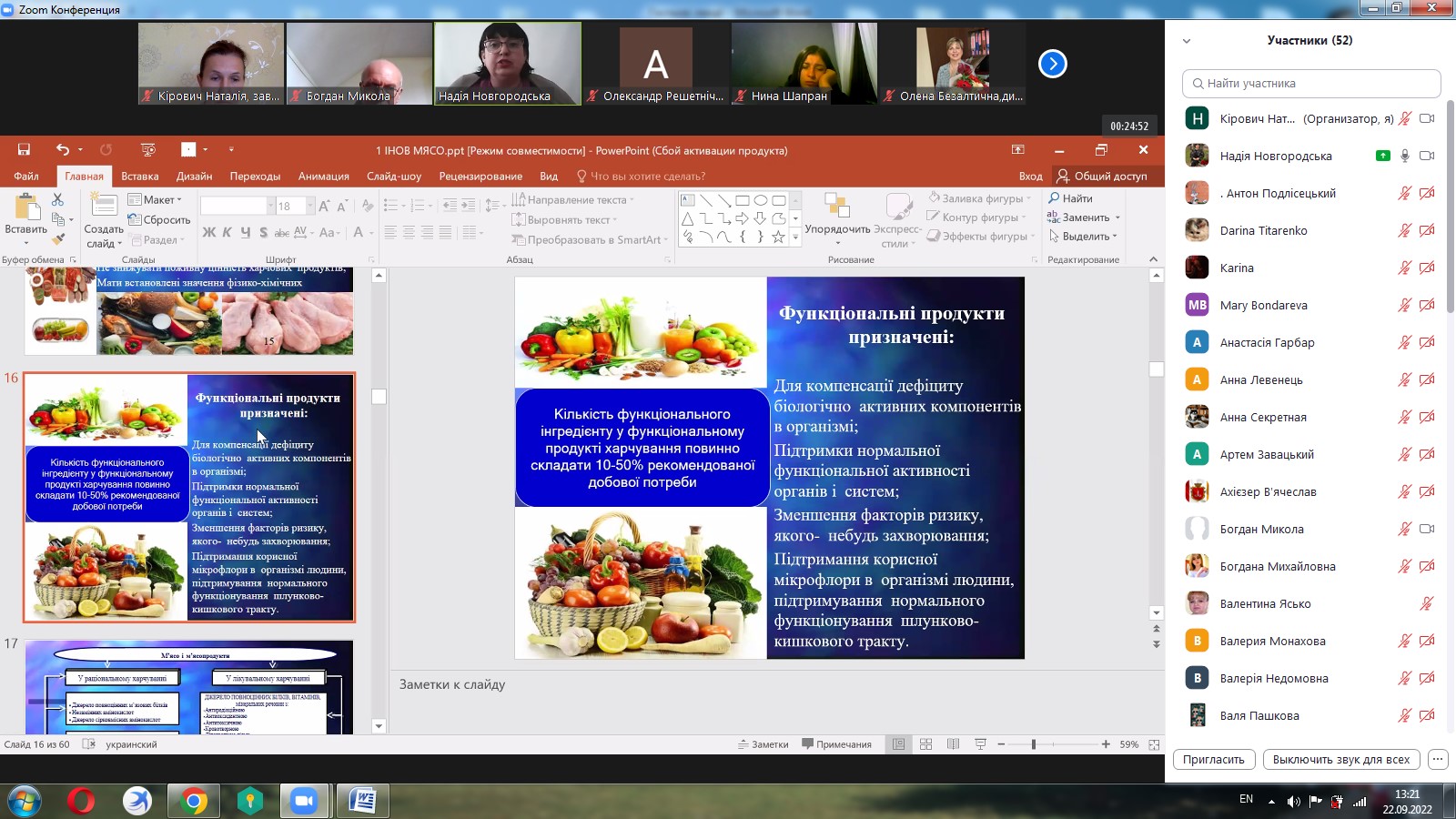Screen dimensions: 1456x819
Task: Start slideshow from status bar icon
Action: (x=980, y=744)
